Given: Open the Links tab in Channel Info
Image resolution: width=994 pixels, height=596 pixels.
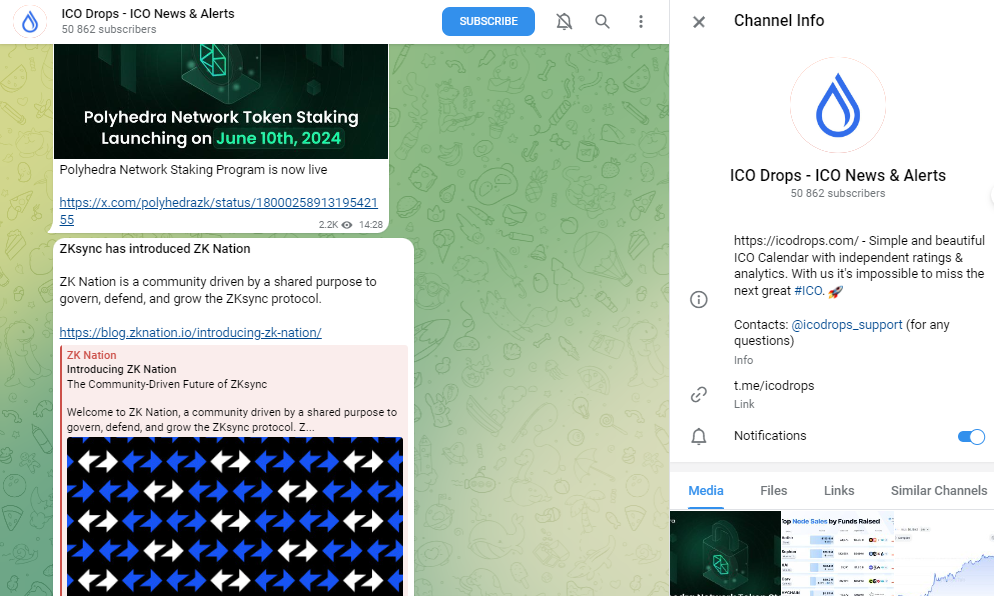Looking at the screenshot, I should (839, 491).
